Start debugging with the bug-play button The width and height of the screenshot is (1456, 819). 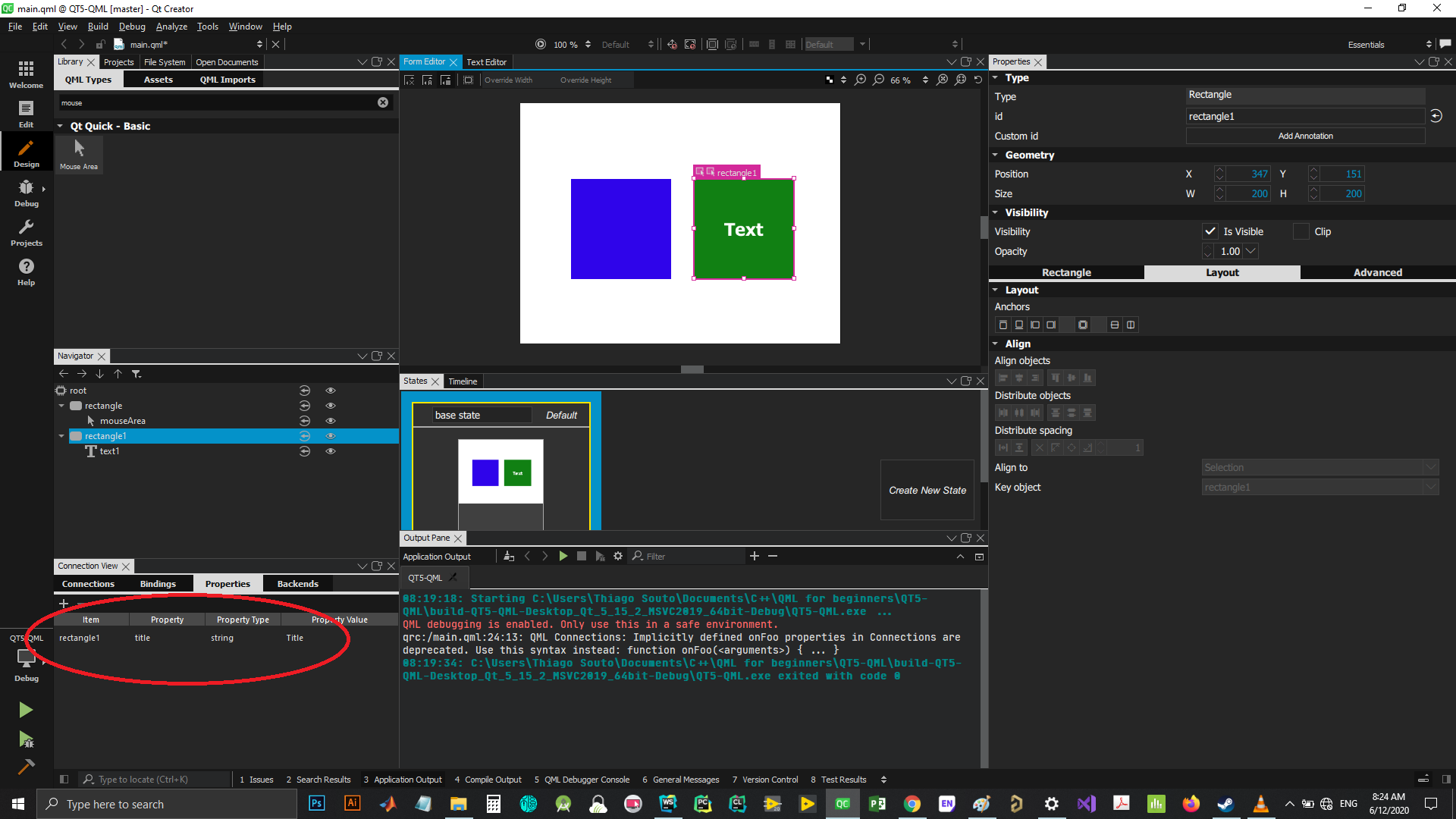[x=26, y=739]
